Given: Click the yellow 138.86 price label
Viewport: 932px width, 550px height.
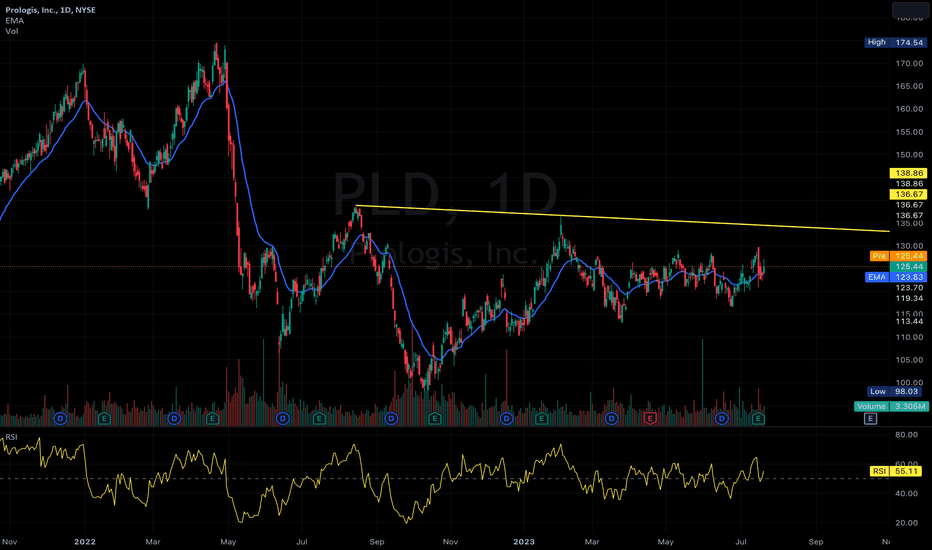Looking at the screenshot, I should click(908, 173).
